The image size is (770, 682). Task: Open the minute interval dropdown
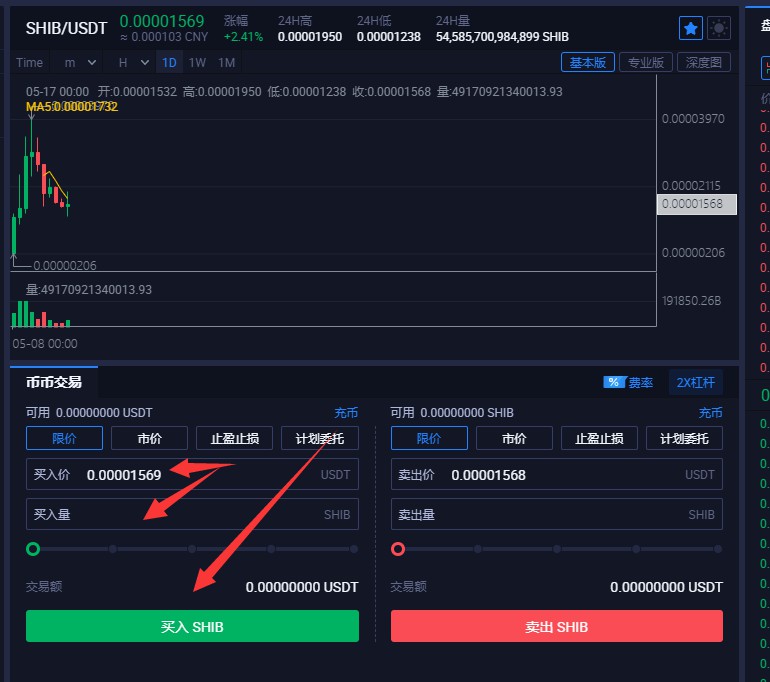coord(80,62)
